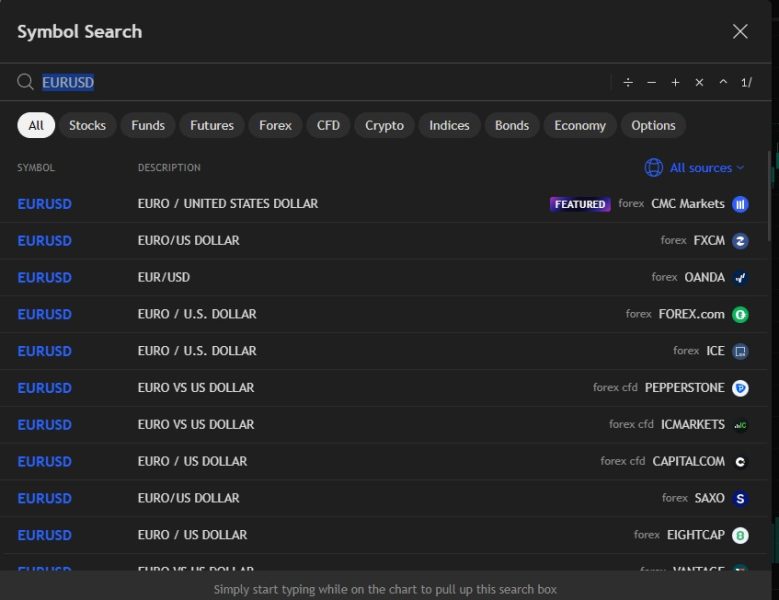Insert the caret power operator
779x600 pixels.
723,82
